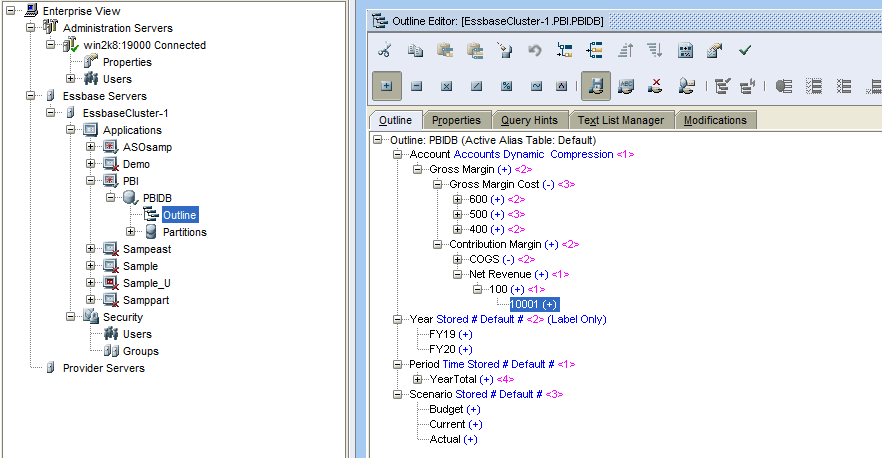882x458 pixels.
Task: Select the Provider Servers node
Action: point(104,368)
